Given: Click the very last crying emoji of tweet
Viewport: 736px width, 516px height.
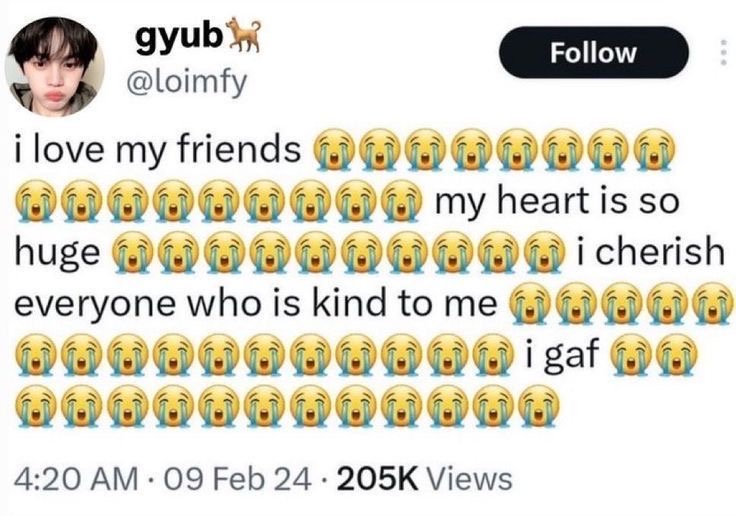Looking at the screenshot, I should 540,406.
